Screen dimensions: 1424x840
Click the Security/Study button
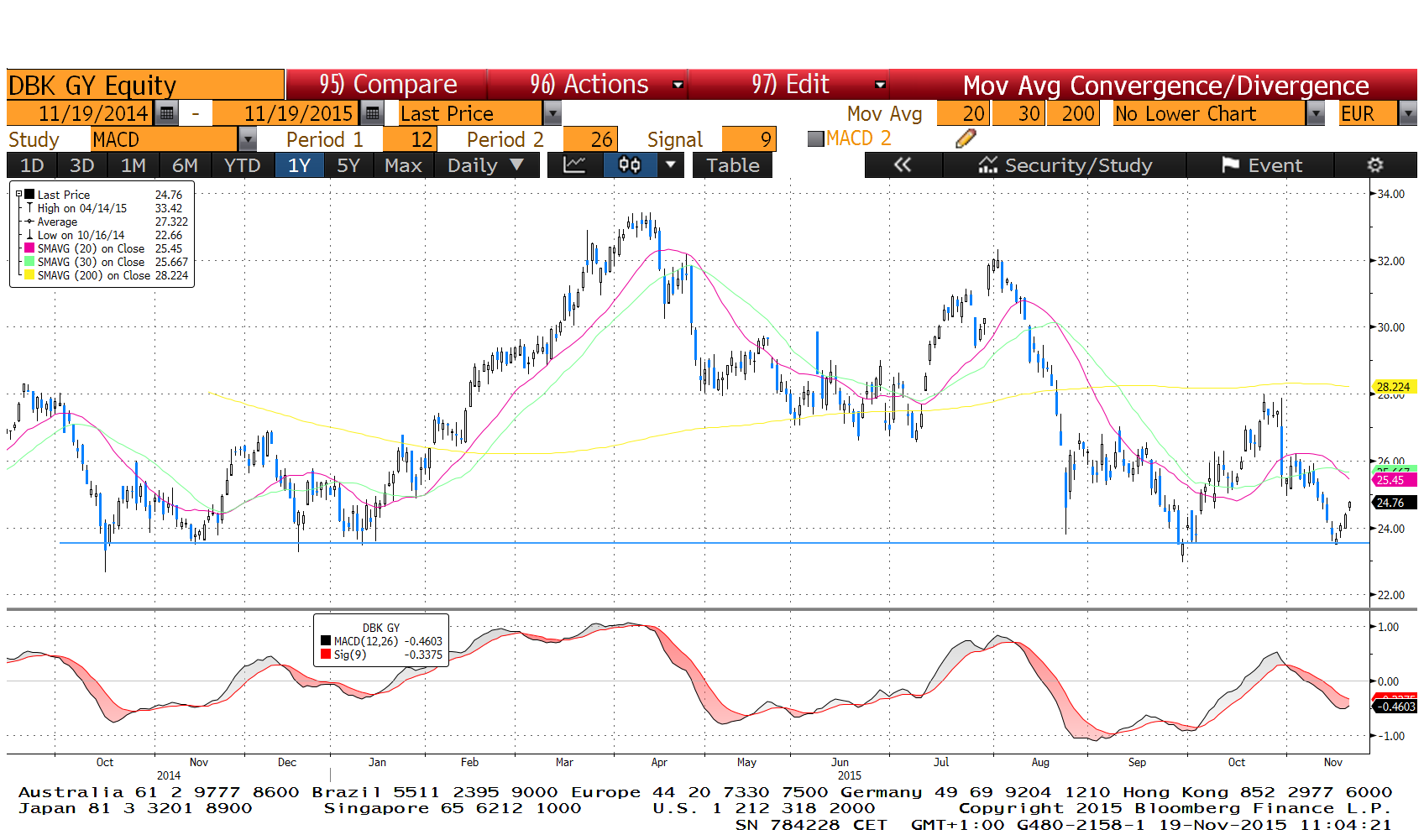tap(1065, 165)
